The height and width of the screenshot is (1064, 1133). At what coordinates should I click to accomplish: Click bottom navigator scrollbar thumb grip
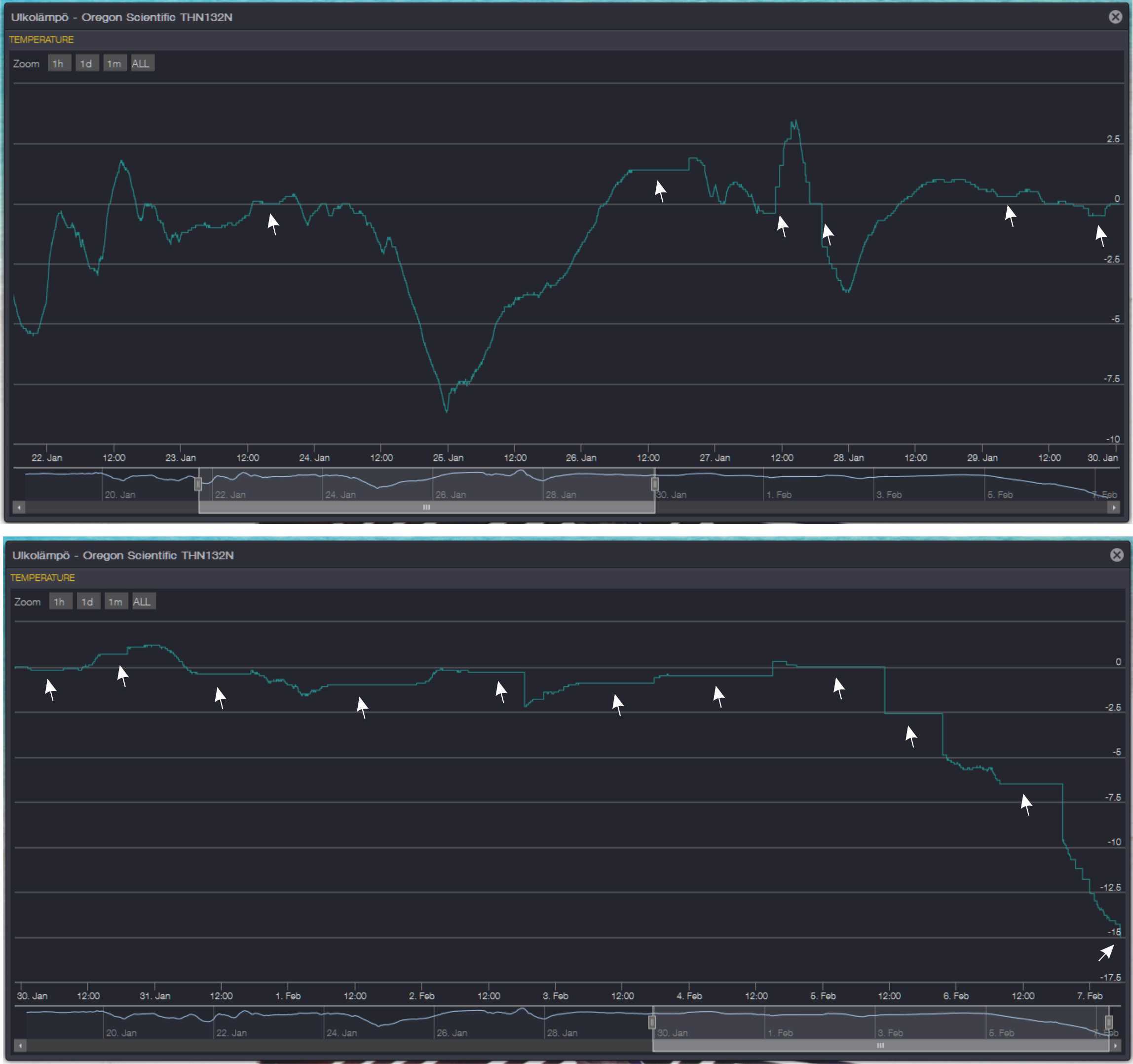[880, 1045]
